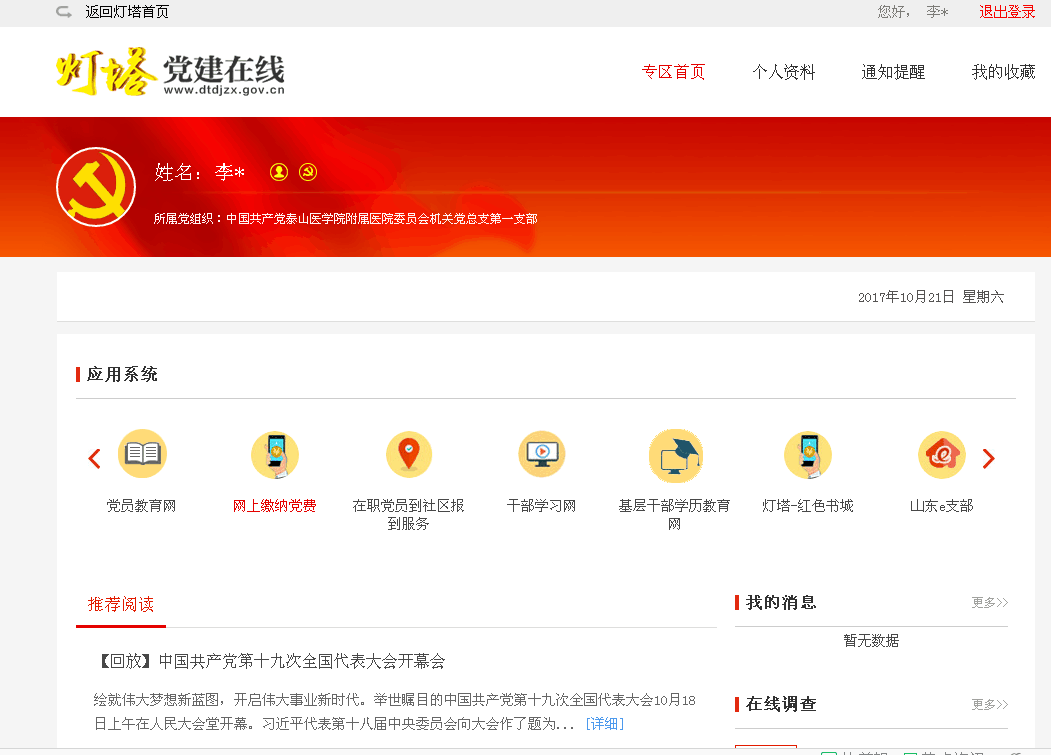Click the 退出登录 link
This screenshot has width=1051, height=755.
(1007, 12)
